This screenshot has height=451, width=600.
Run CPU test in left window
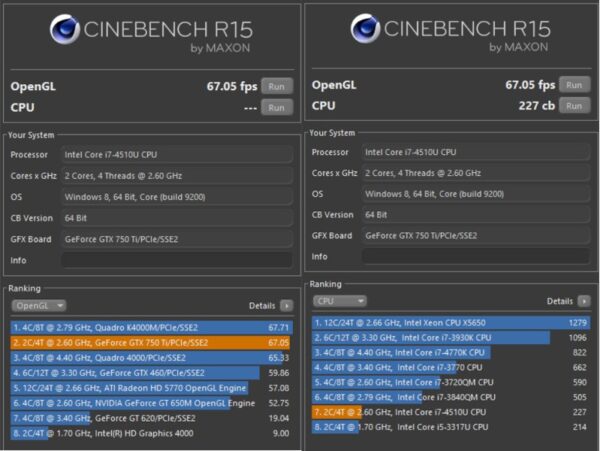pyautogui.click(x=277, y=107)
